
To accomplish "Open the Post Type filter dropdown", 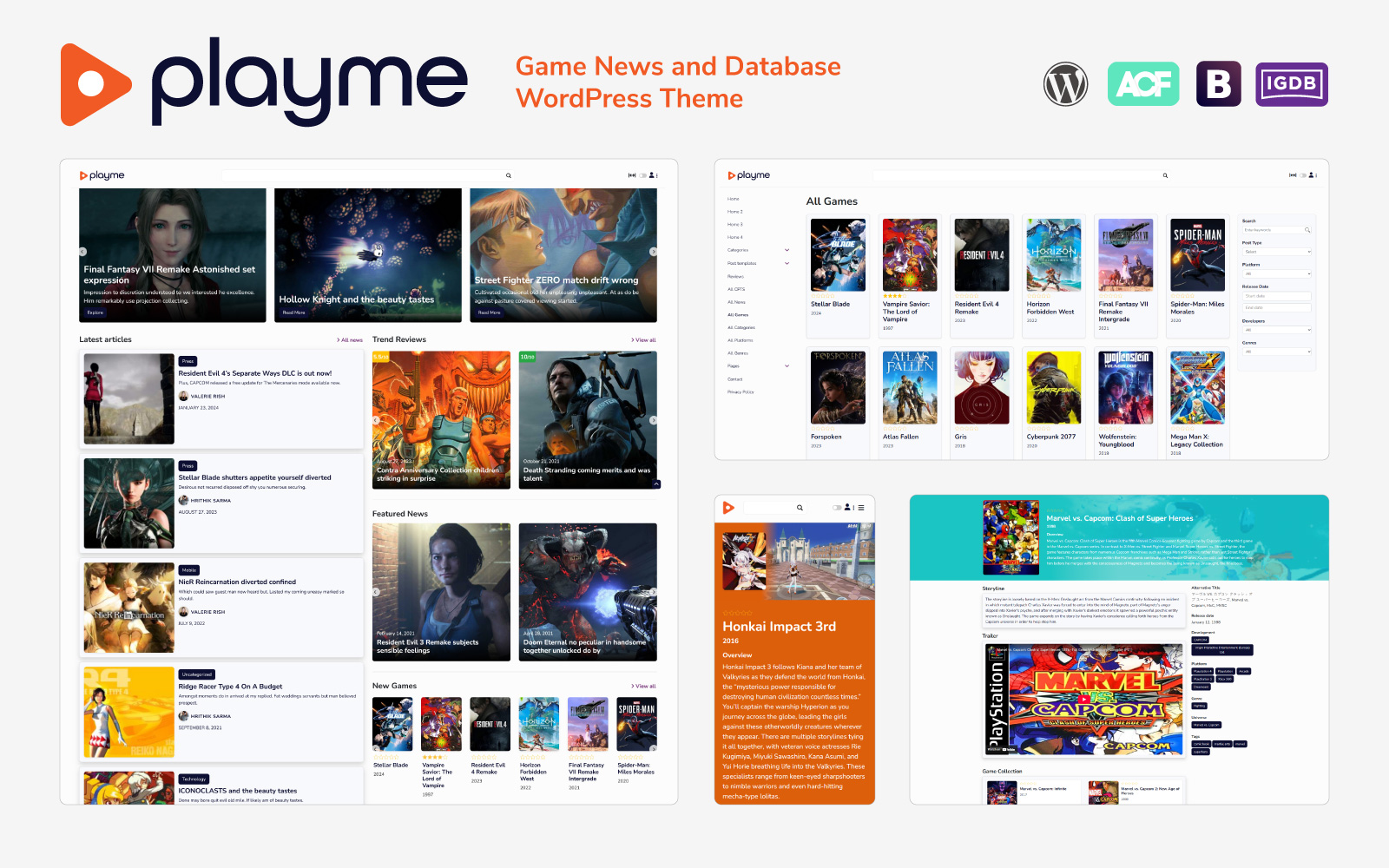I will 1276,252.
